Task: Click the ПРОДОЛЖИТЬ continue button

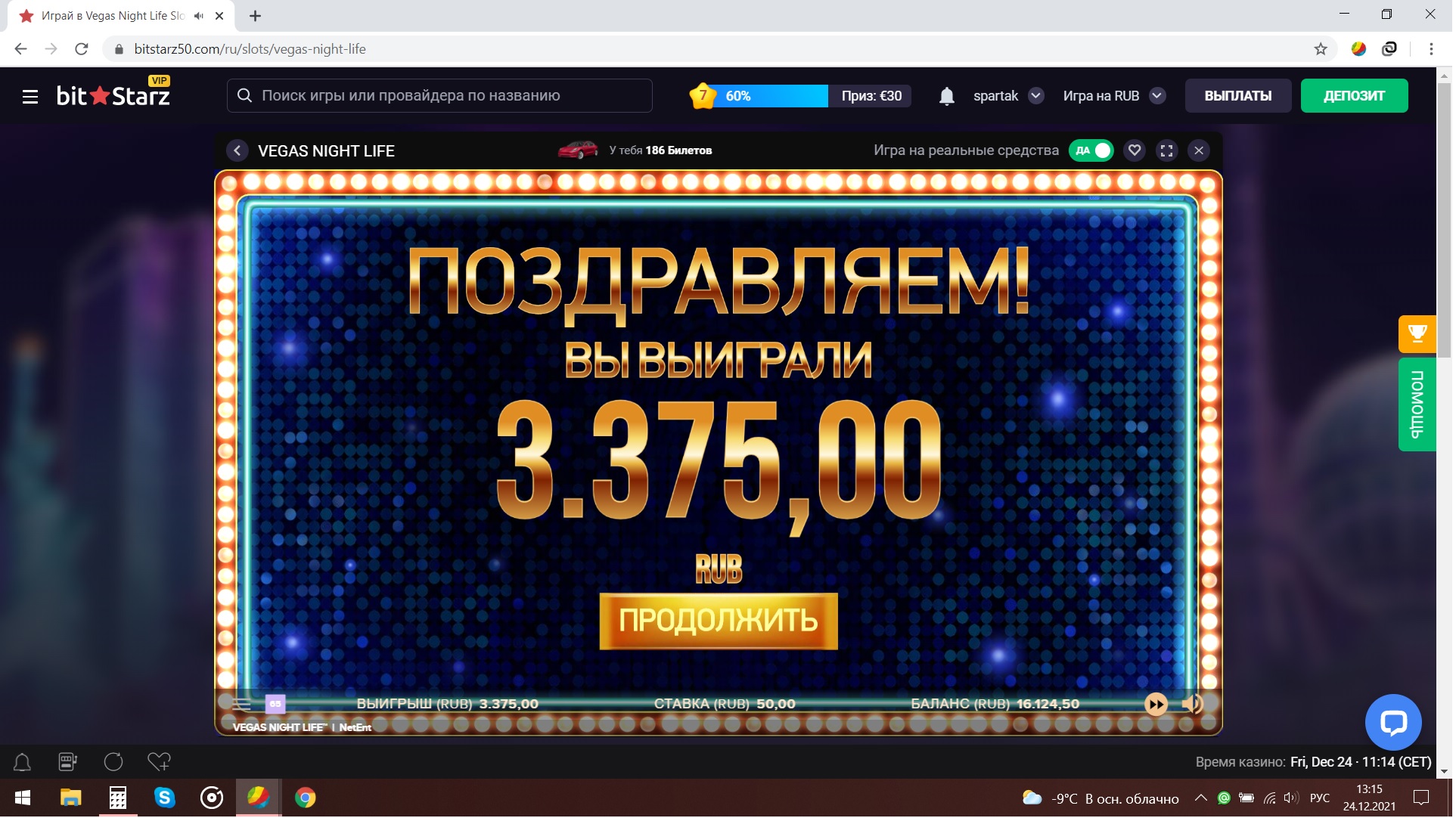Action: click(720, 622)
